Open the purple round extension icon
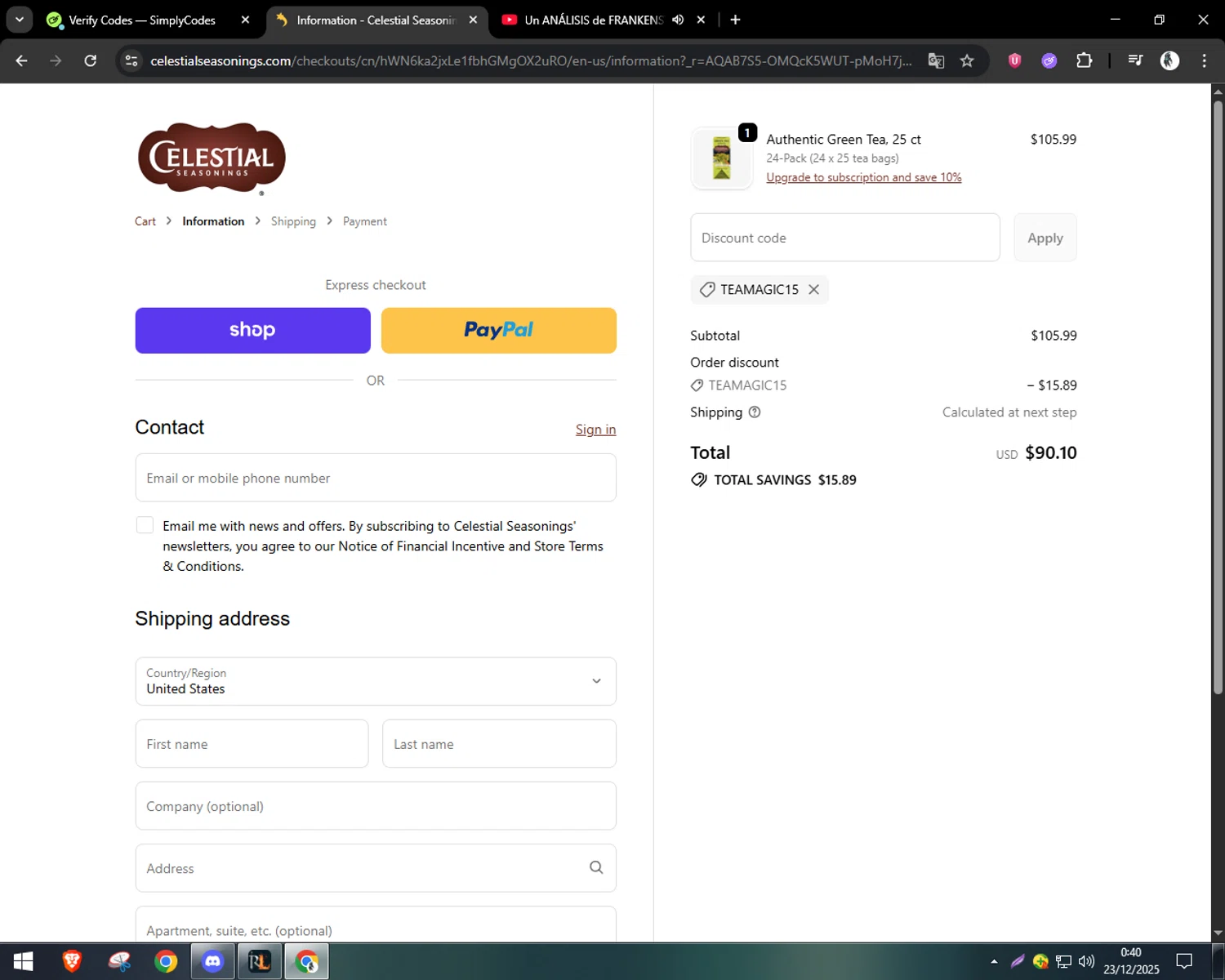Screen dimensions: 1225x980 1049,60
